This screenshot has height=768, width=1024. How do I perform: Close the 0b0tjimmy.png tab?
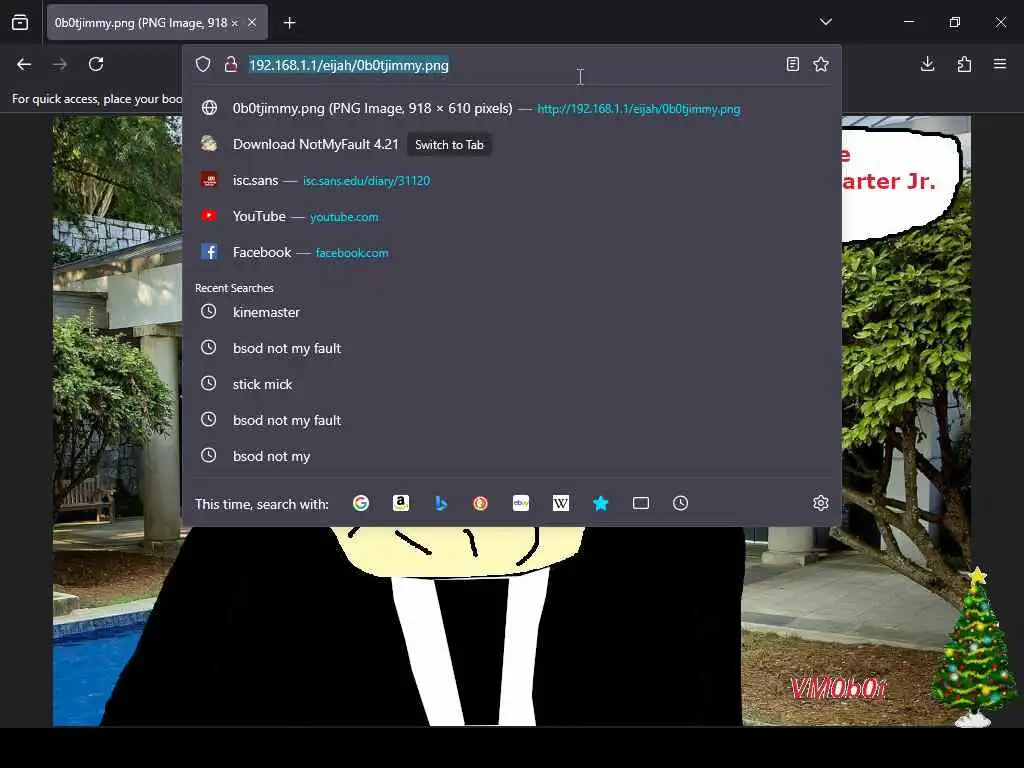coord(252,23)
